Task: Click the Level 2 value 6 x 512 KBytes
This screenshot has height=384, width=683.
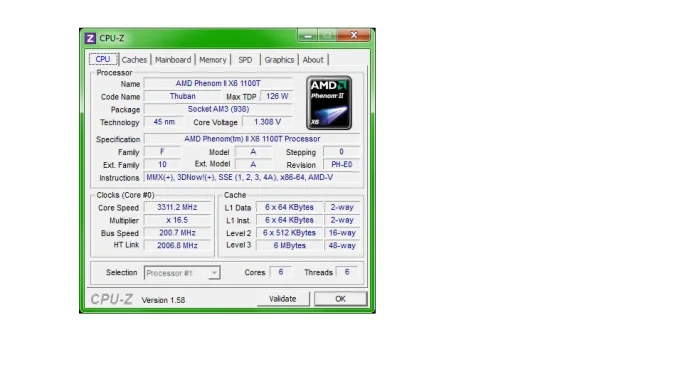Action: pos(289,233)
